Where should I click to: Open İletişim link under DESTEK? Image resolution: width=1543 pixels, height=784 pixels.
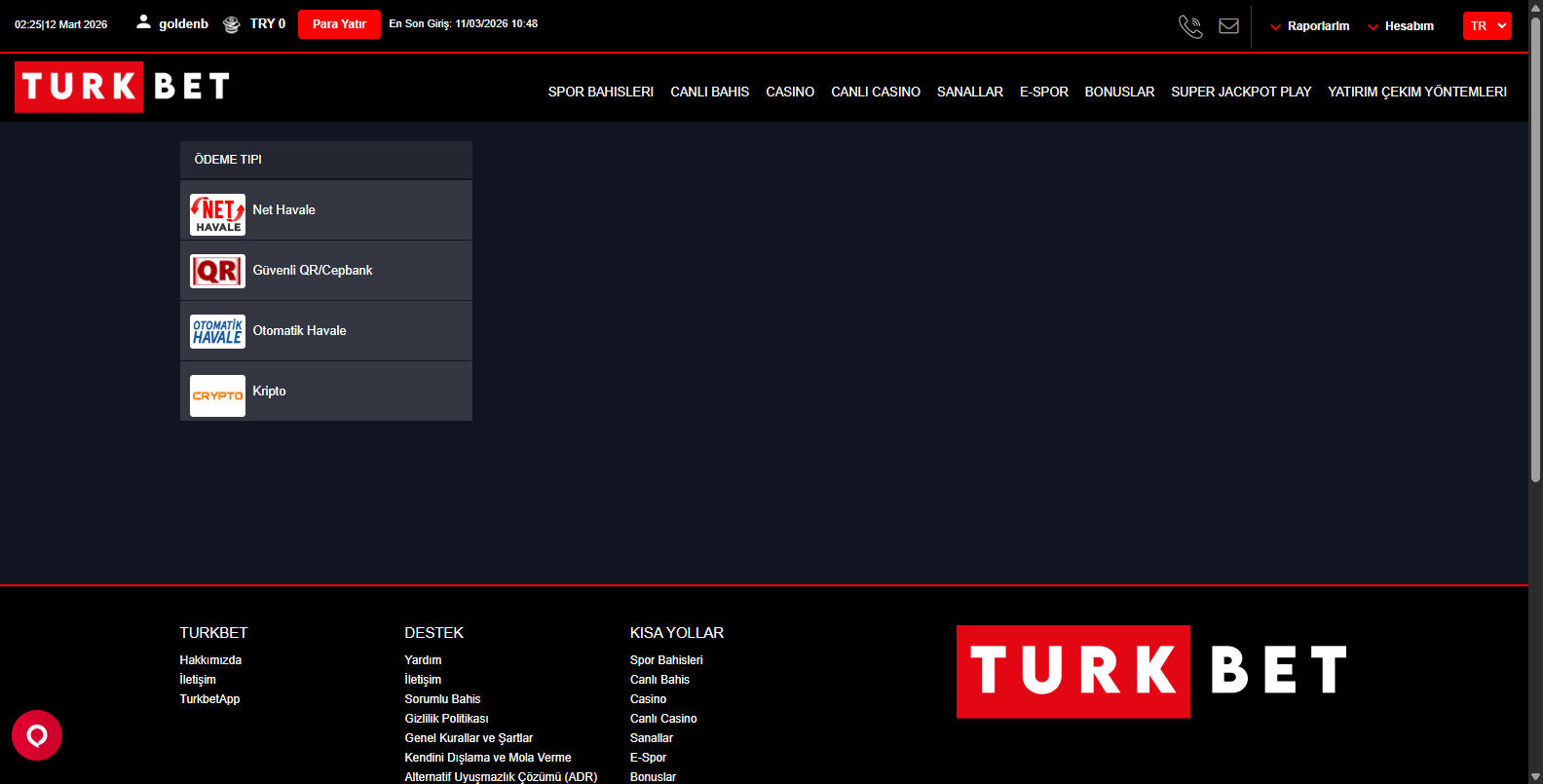[x=423, y=680]
